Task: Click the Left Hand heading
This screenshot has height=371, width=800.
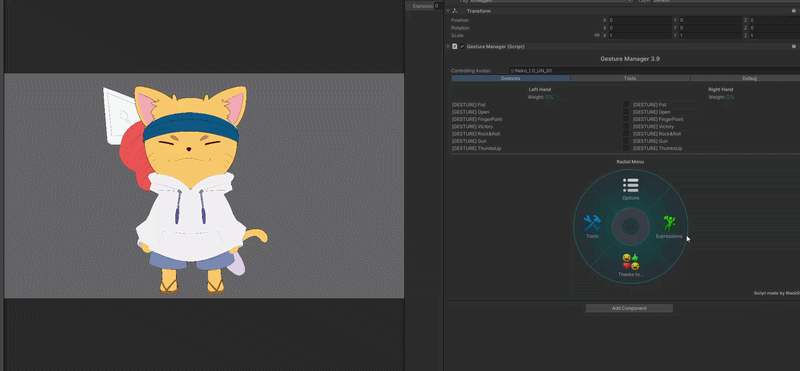Action: coord(540,89)
